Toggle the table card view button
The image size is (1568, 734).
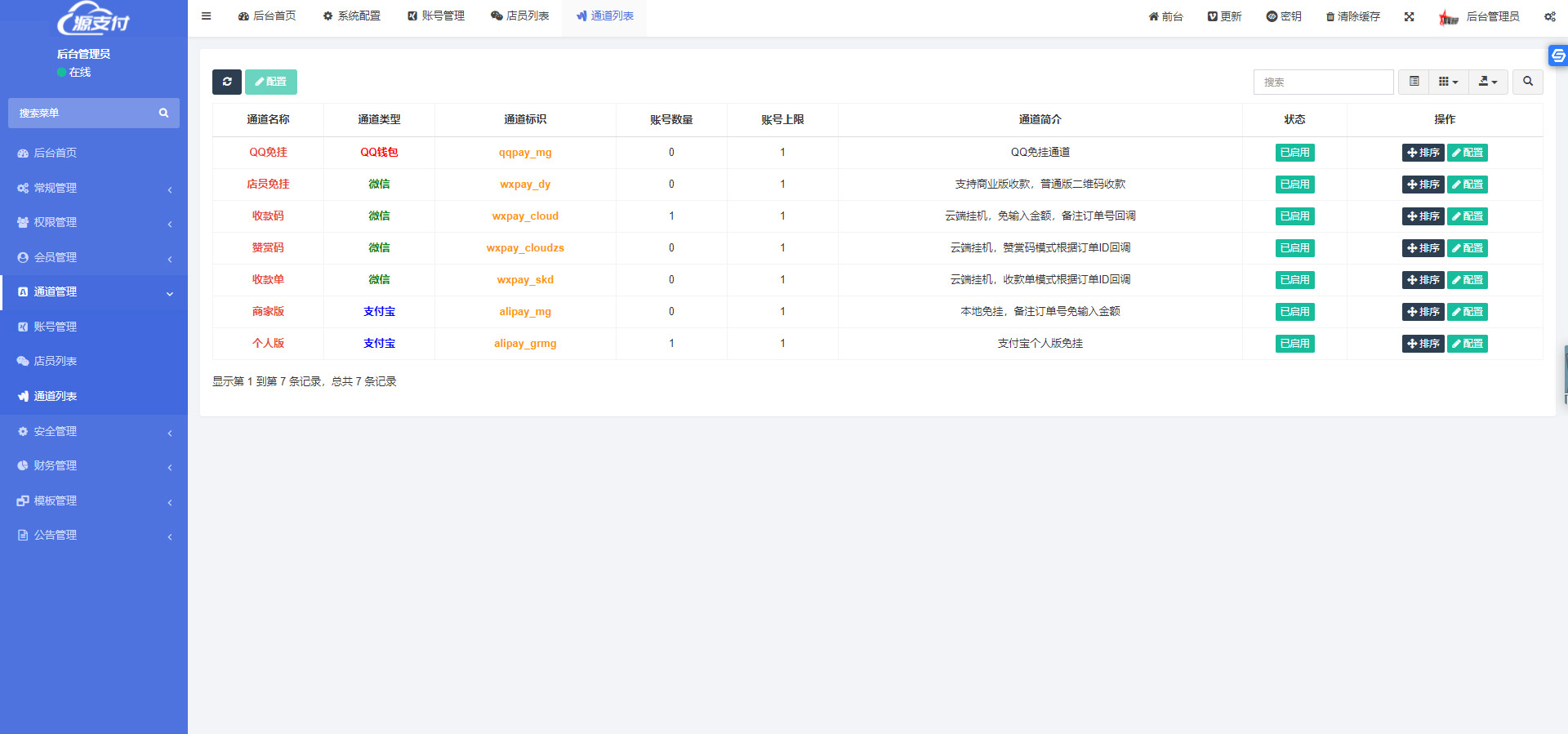(x=1414, y=82)
